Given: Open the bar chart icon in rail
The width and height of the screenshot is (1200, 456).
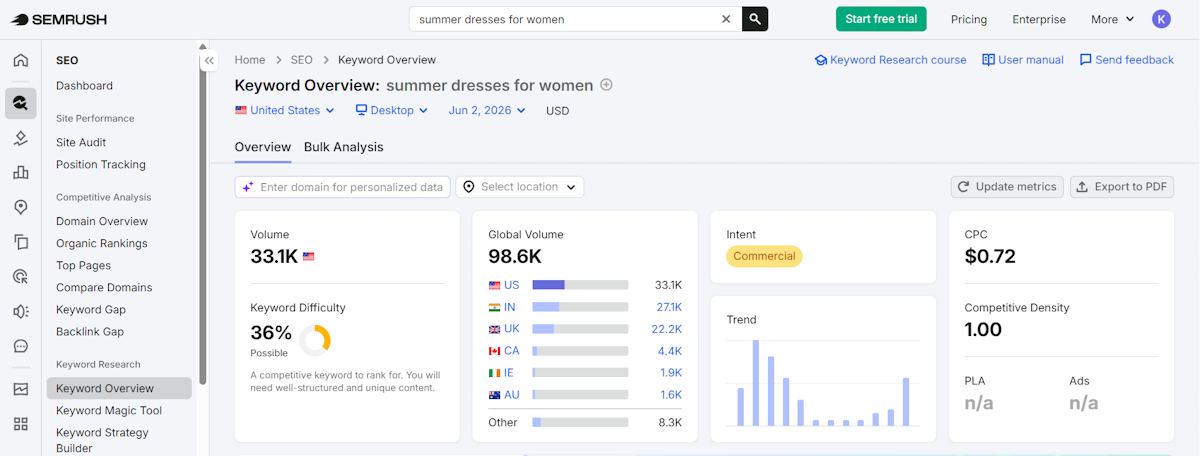Looking at the screenshot, I should click(20, 172).
